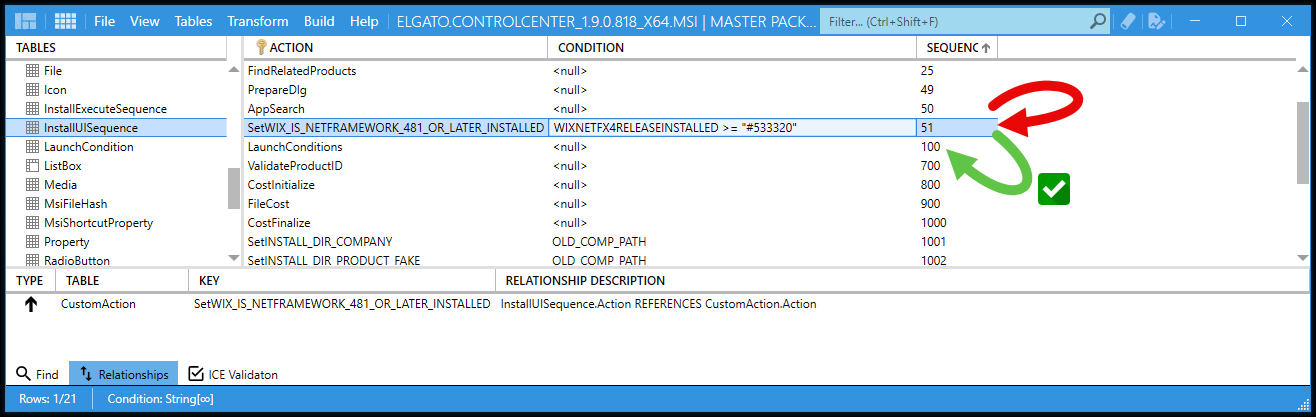Click the up arrow relationship type icon
The image size is (1316, 417).
30,304
